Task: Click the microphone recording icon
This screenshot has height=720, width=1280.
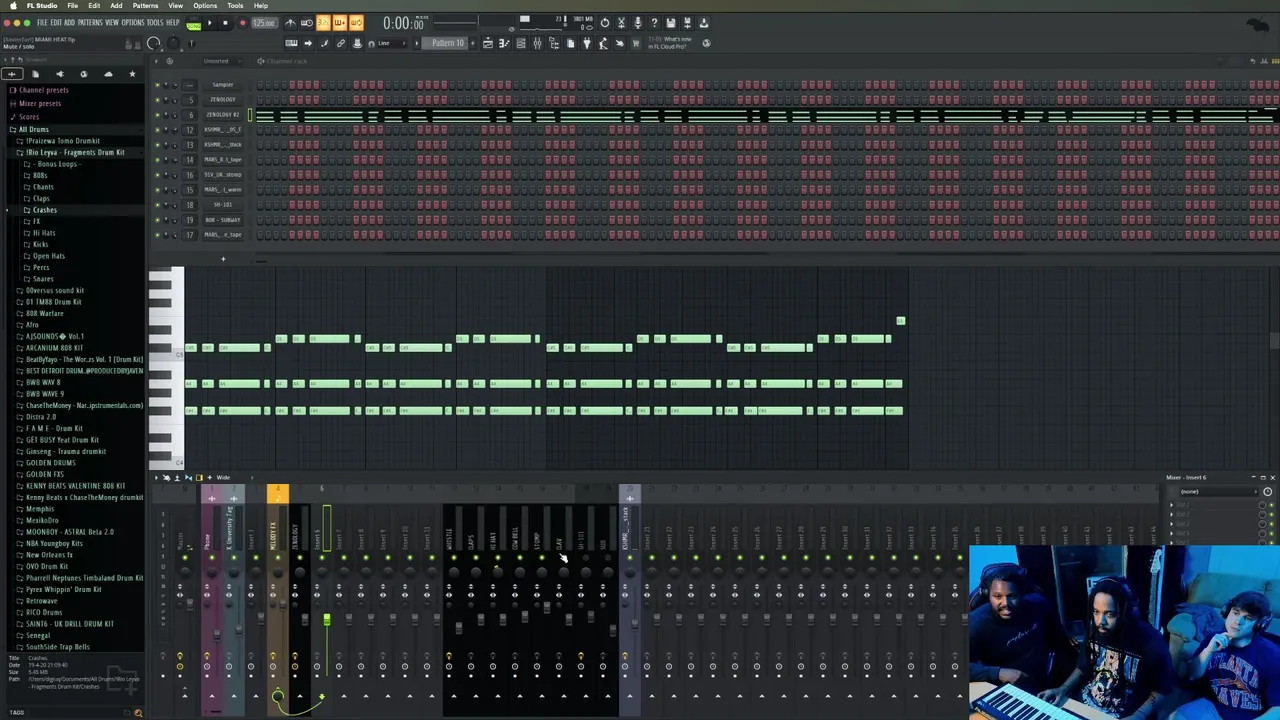Action: point(637,23)
